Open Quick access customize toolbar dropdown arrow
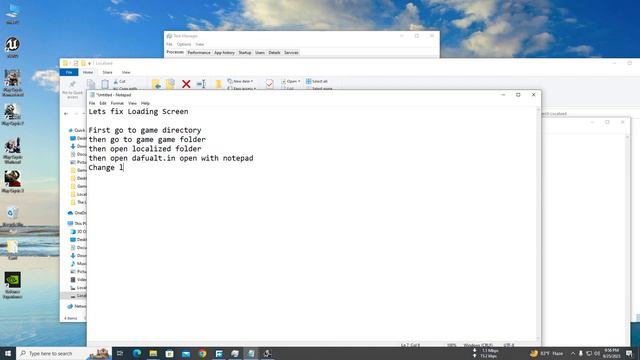This screenshot has width=640, height=360. point(89,64)
